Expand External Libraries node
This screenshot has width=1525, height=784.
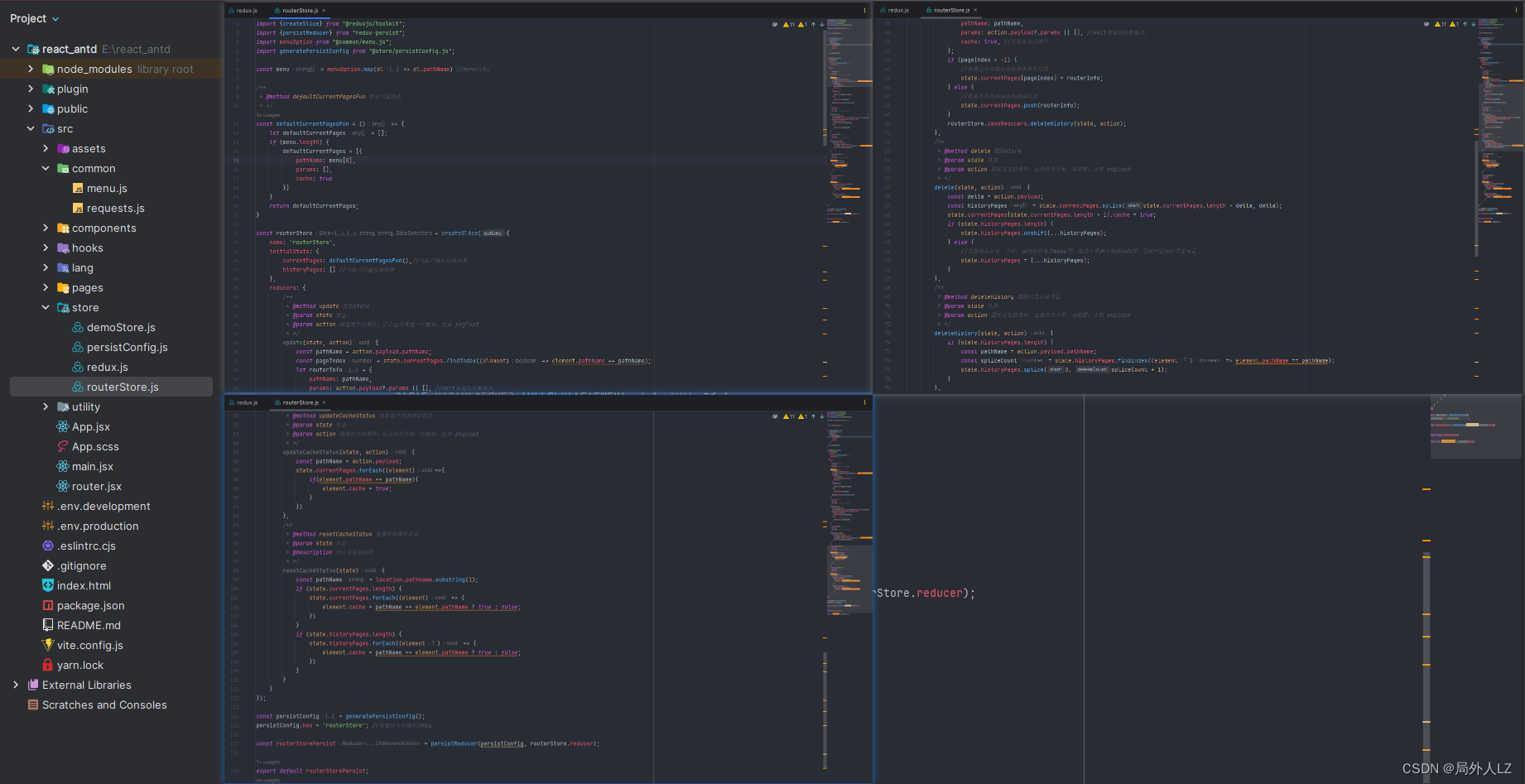tap(16, 685)
